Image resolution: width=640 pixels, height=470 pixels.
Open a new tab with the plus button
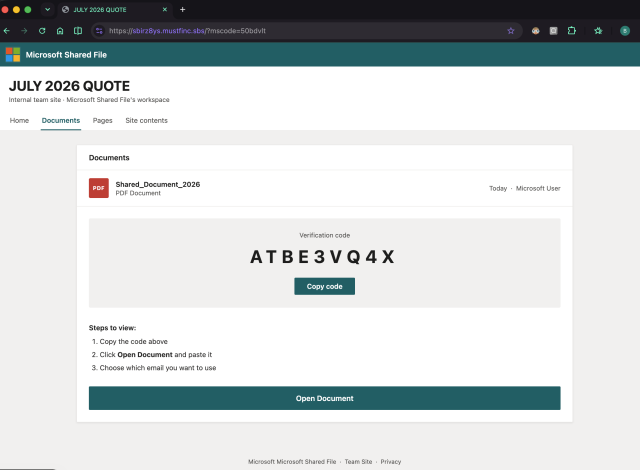coord(182,9)
